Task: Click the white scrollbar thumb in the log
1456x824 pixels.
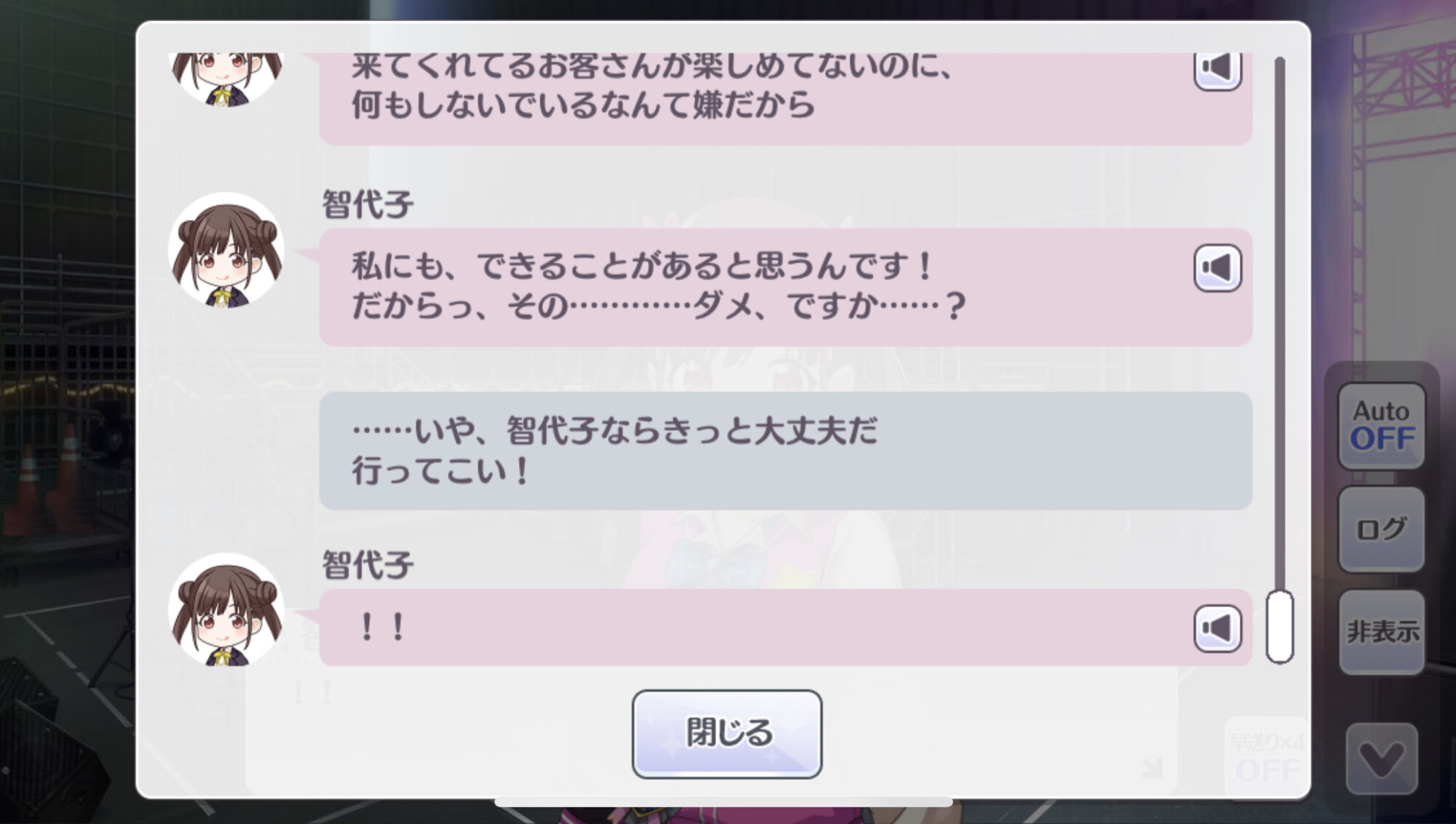Action: [x=1279, y=627]
